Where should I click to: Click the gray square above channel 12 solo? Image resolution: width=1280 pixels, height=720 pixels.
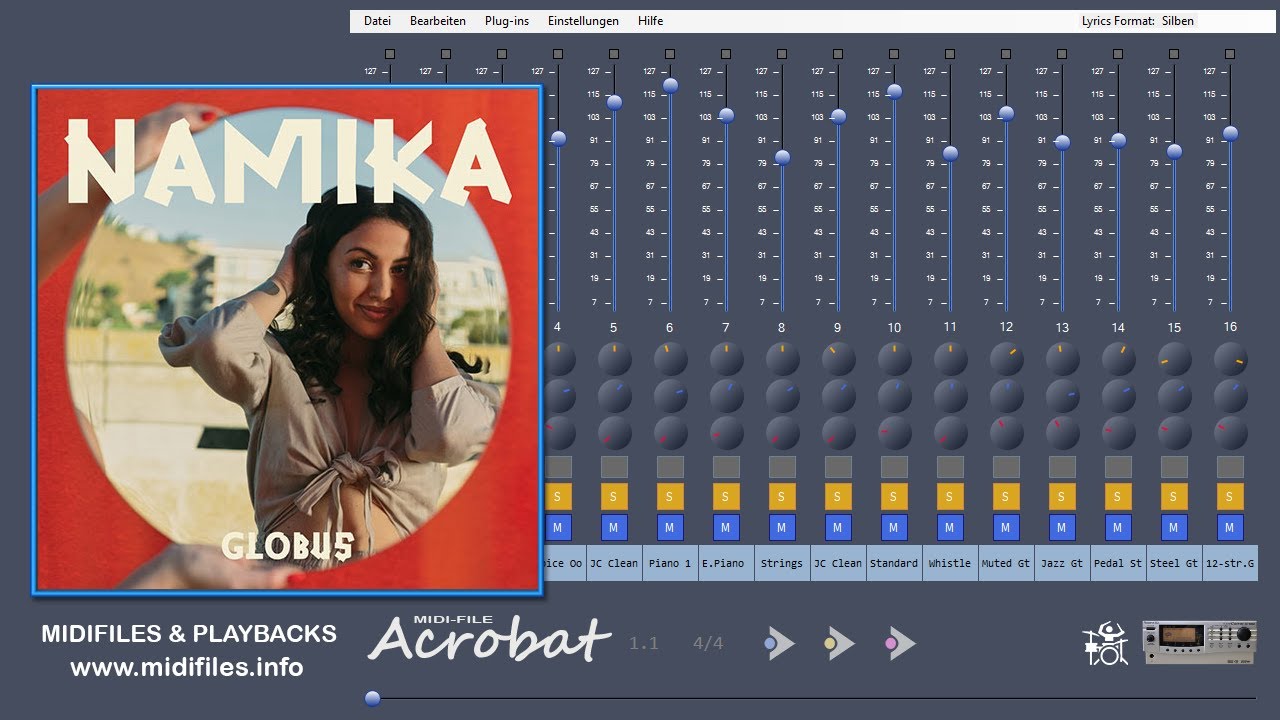click(1006, 467)
